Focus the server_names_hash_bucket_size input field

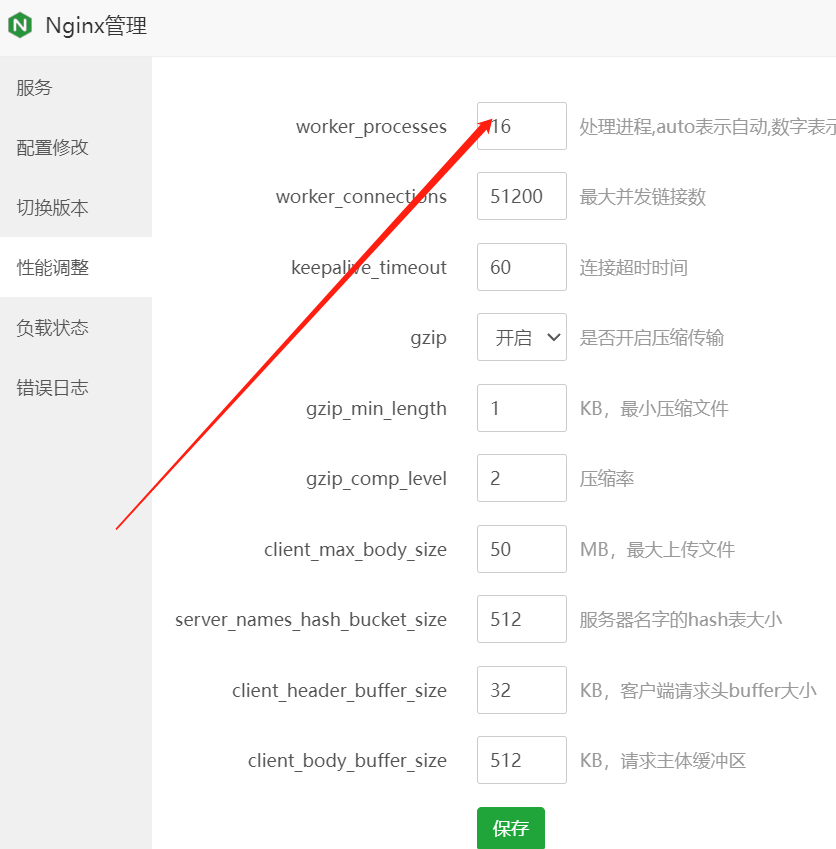522,619
